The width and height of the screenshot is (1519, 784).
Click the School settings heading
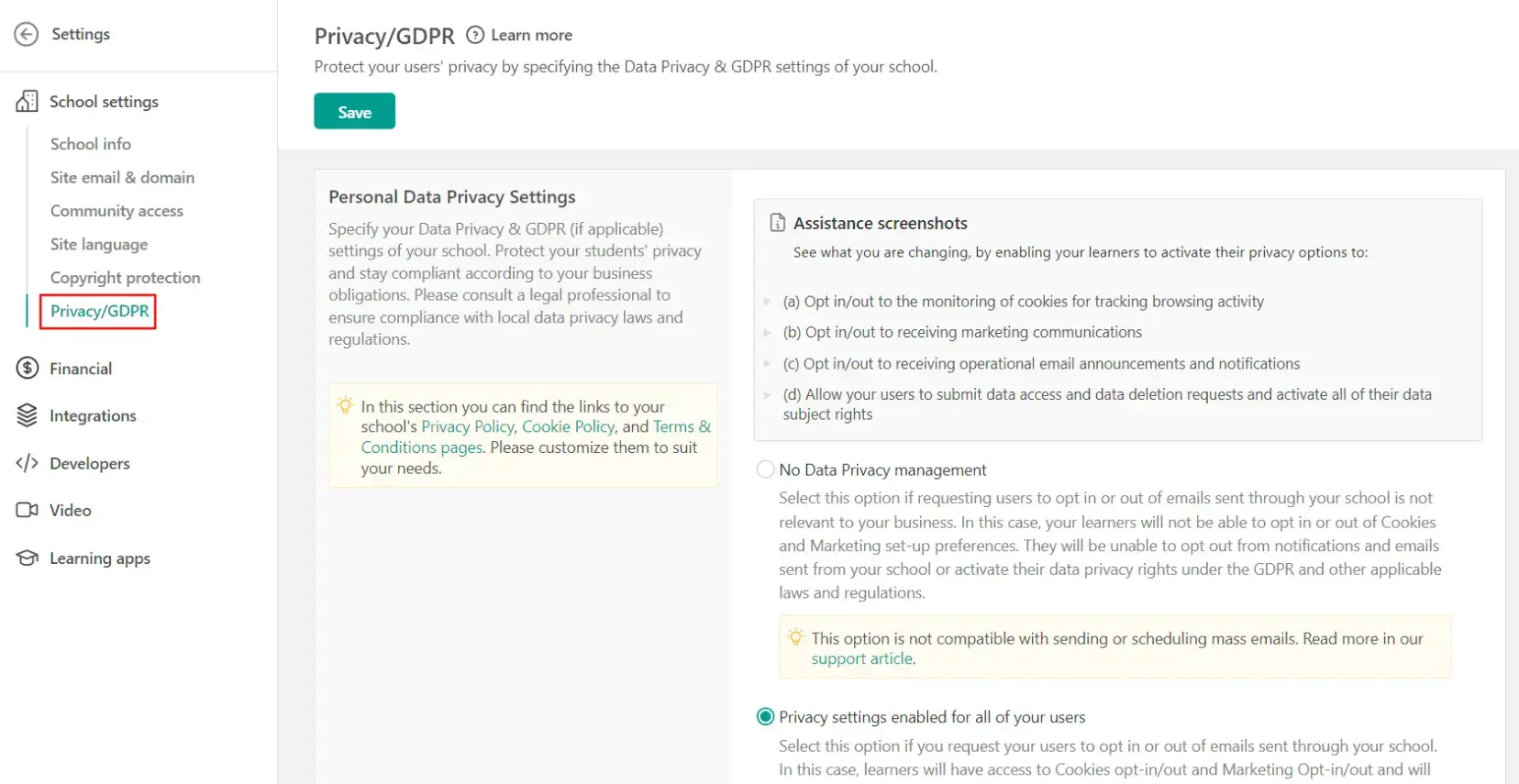click(x=104, y=101)
